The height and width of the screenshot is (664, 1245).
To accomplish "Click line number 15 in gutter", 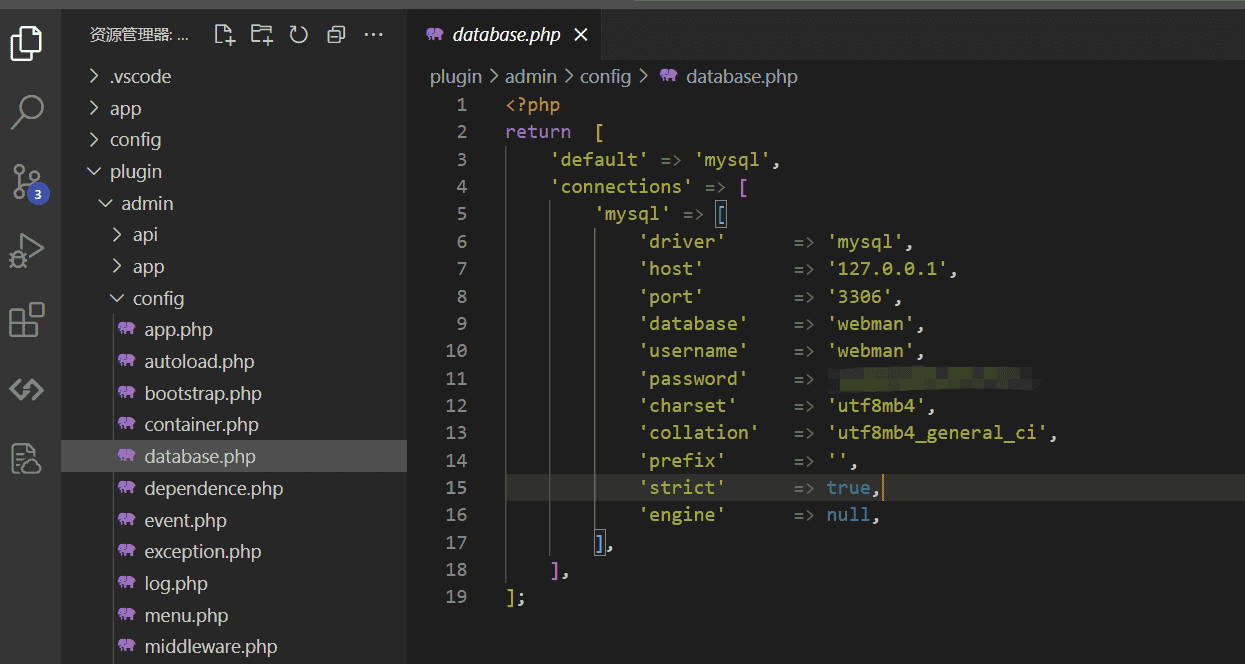I will click(456, 488).
